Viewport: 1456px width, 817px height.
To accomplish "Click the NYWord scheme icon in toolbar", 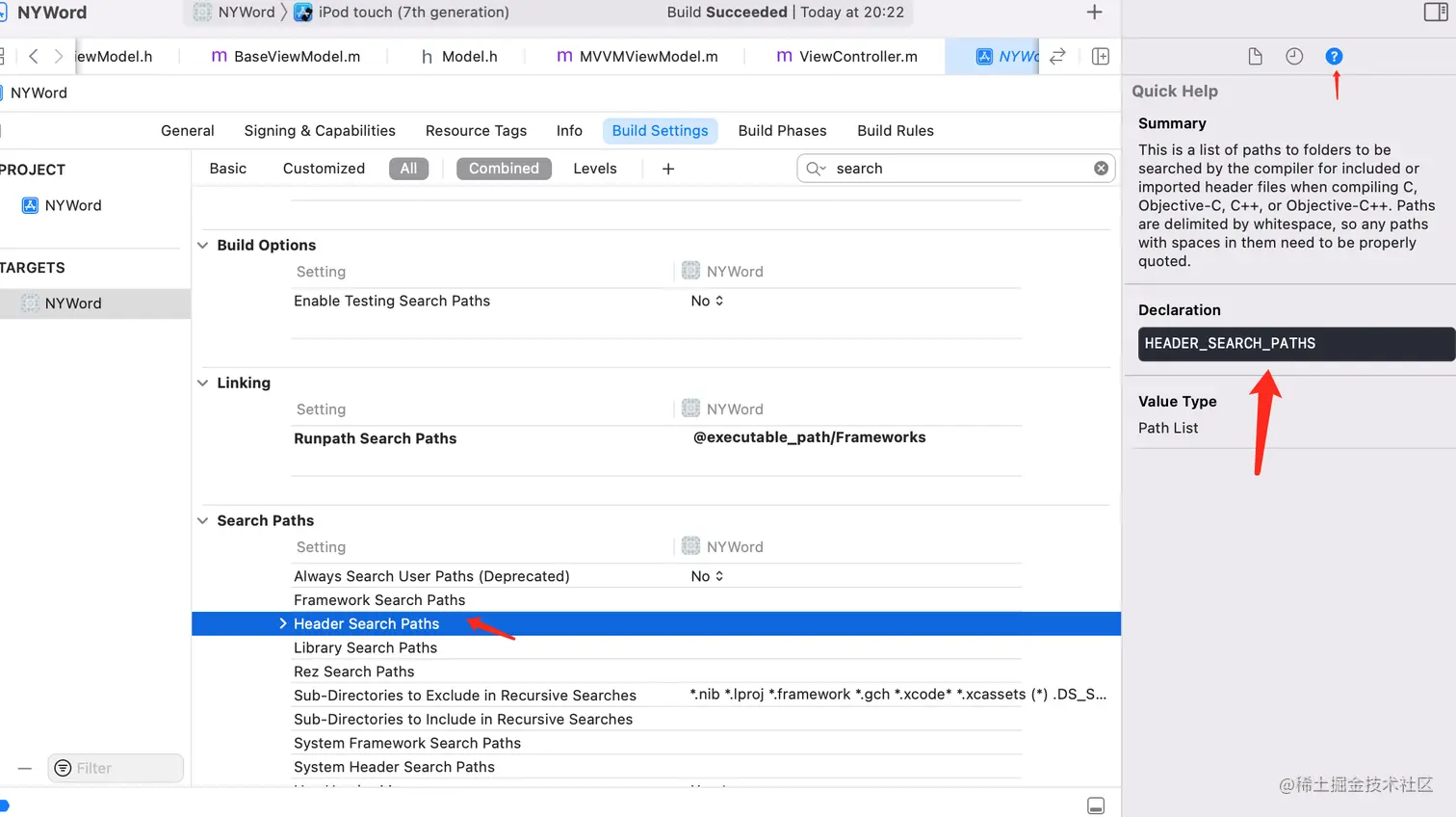I will point(202,13).
